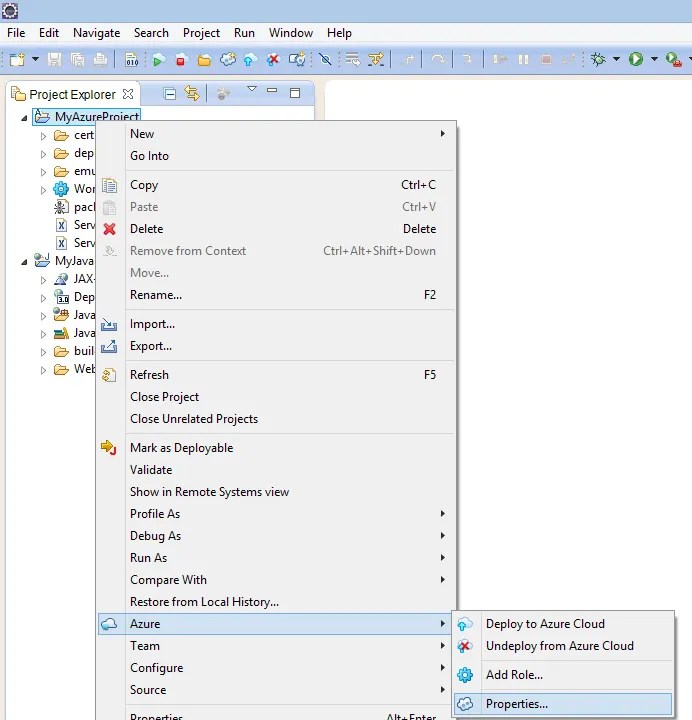The image size is (692, 720).
Task: Choose Export... in the context menu
Action: (x=277, y=346)
